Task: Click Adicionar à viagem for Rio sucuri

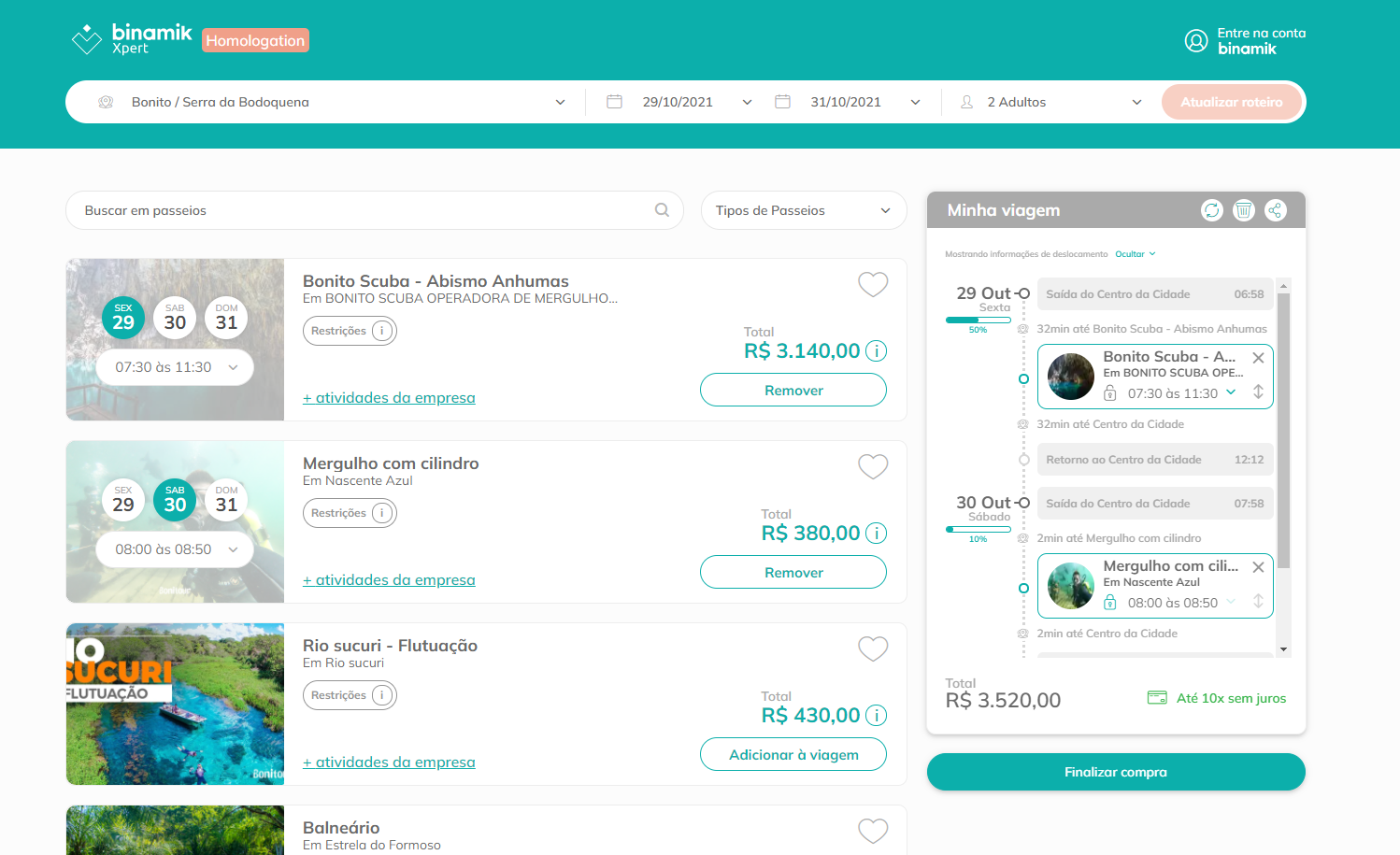Action: point(793,754)
